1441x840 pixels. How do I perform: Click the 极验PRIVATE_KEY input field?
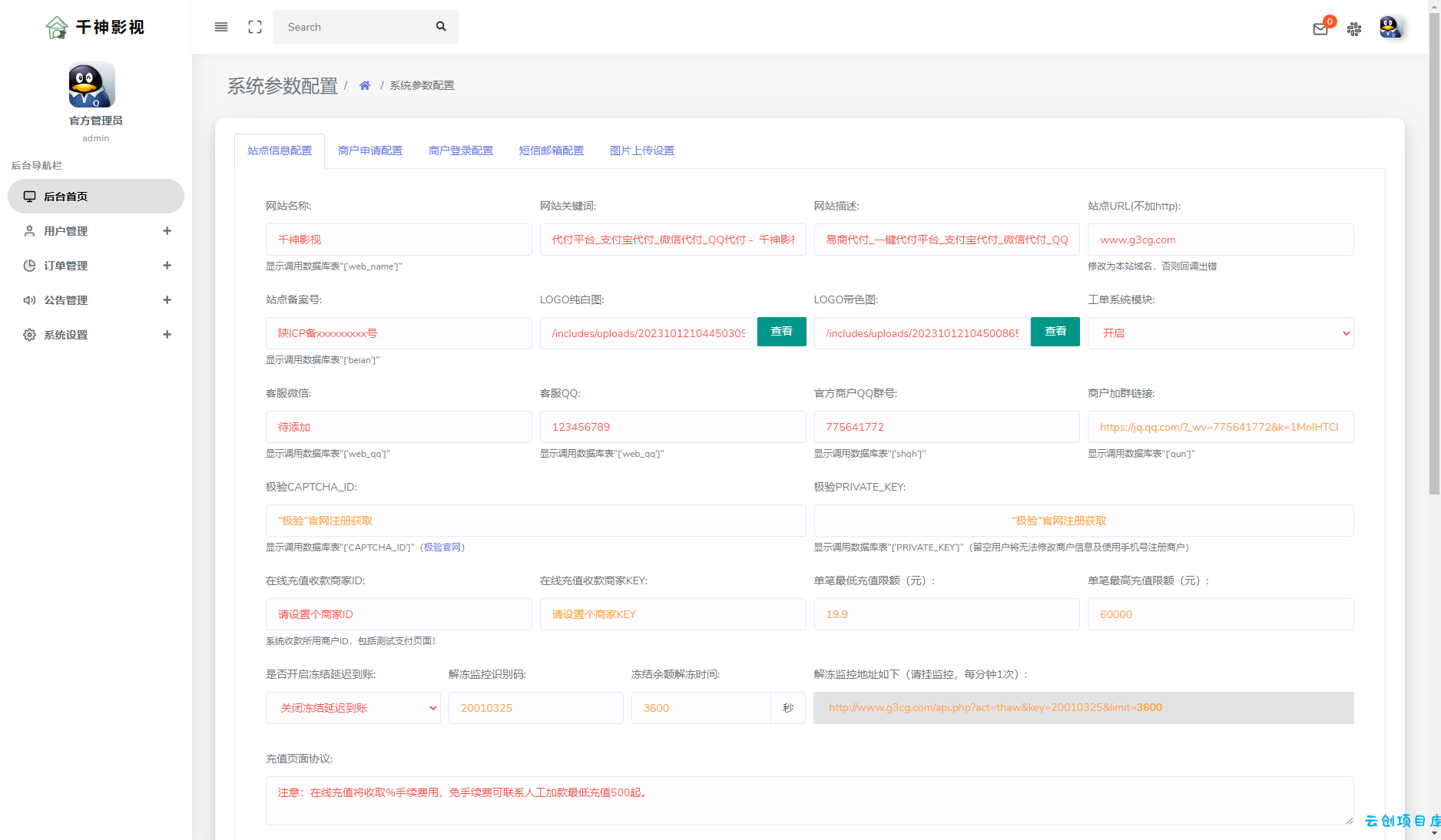click(1084, 521)
